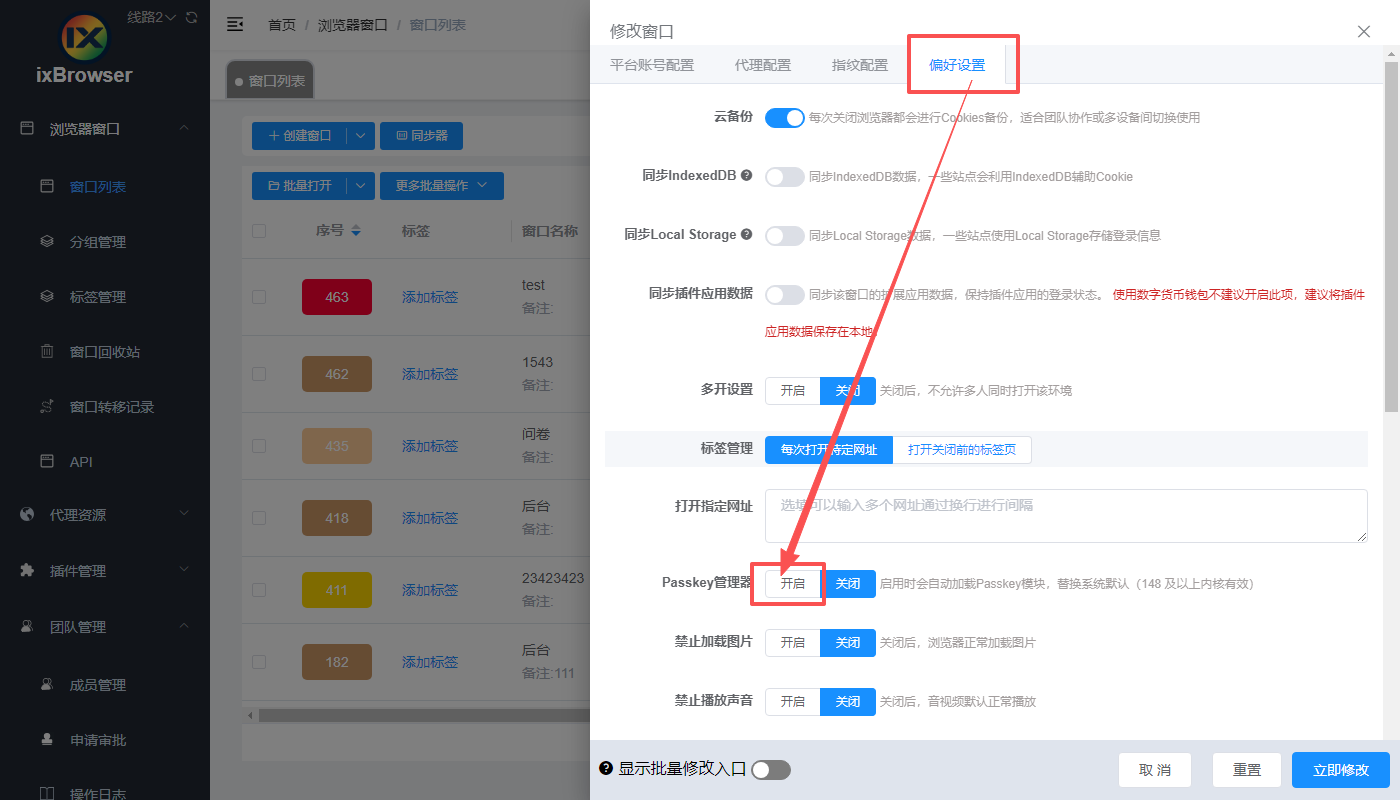This screenshot has height=800, width=1400.
Task: Collapse the 浏览器窗口 sidebar section
Action: click(184, 128)
